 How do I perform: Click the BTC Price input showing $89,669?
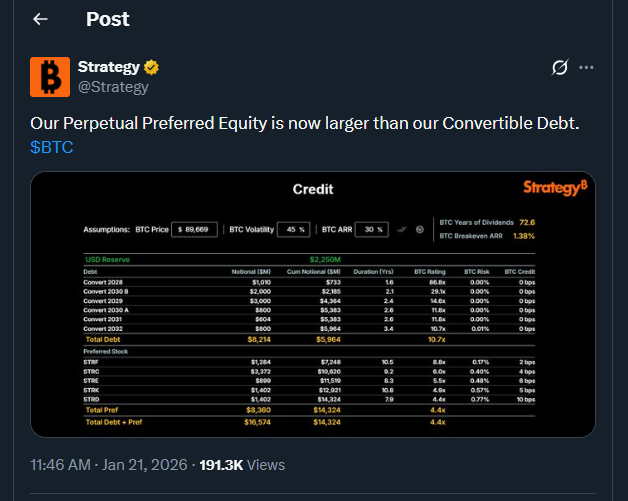[194, 229]
